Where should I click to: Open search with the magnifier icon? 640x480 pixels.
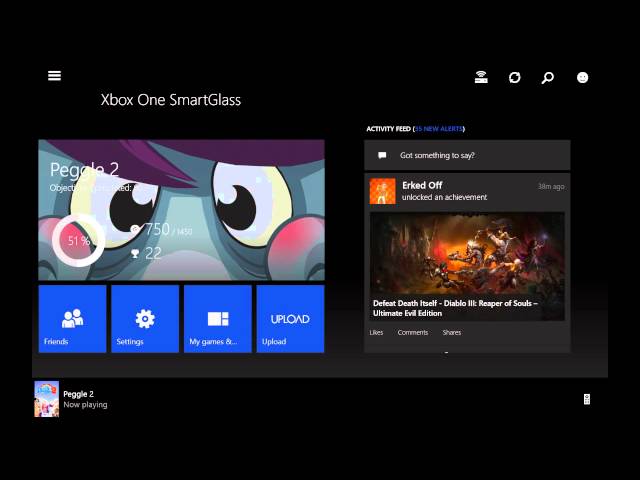548,78
